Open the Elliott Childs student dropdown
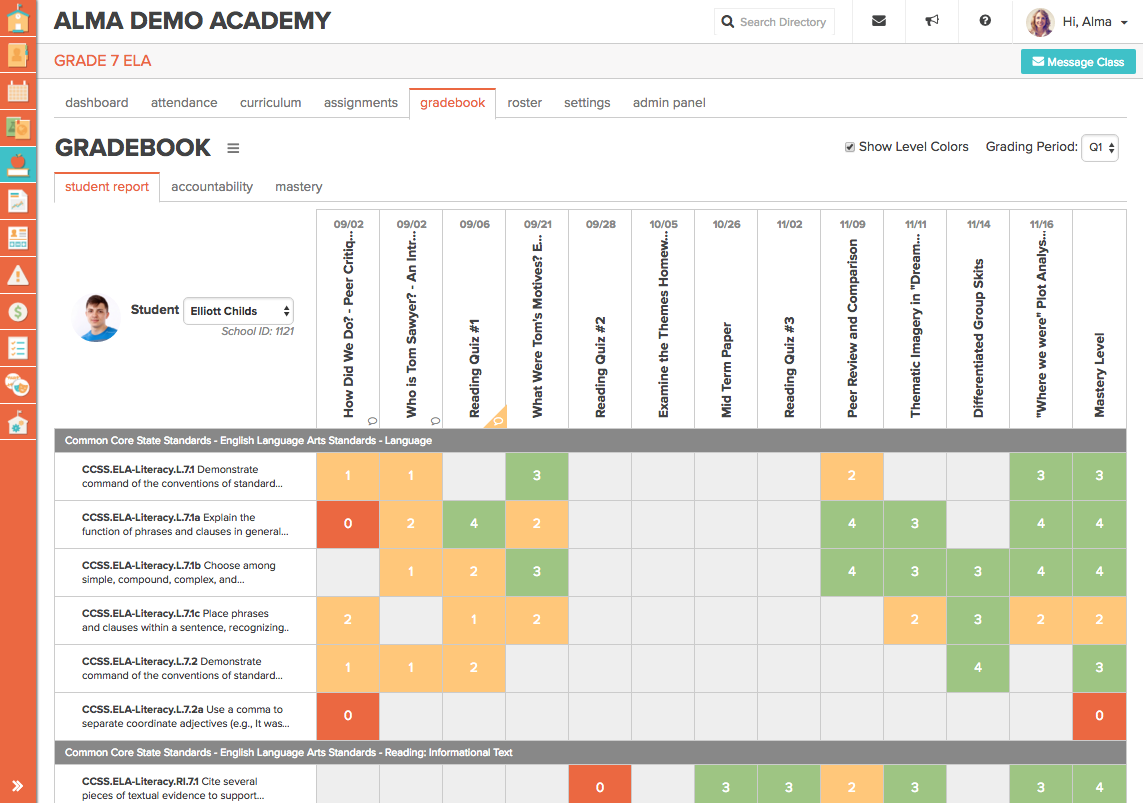1143x803 pixels. click(x=238, y=311)
